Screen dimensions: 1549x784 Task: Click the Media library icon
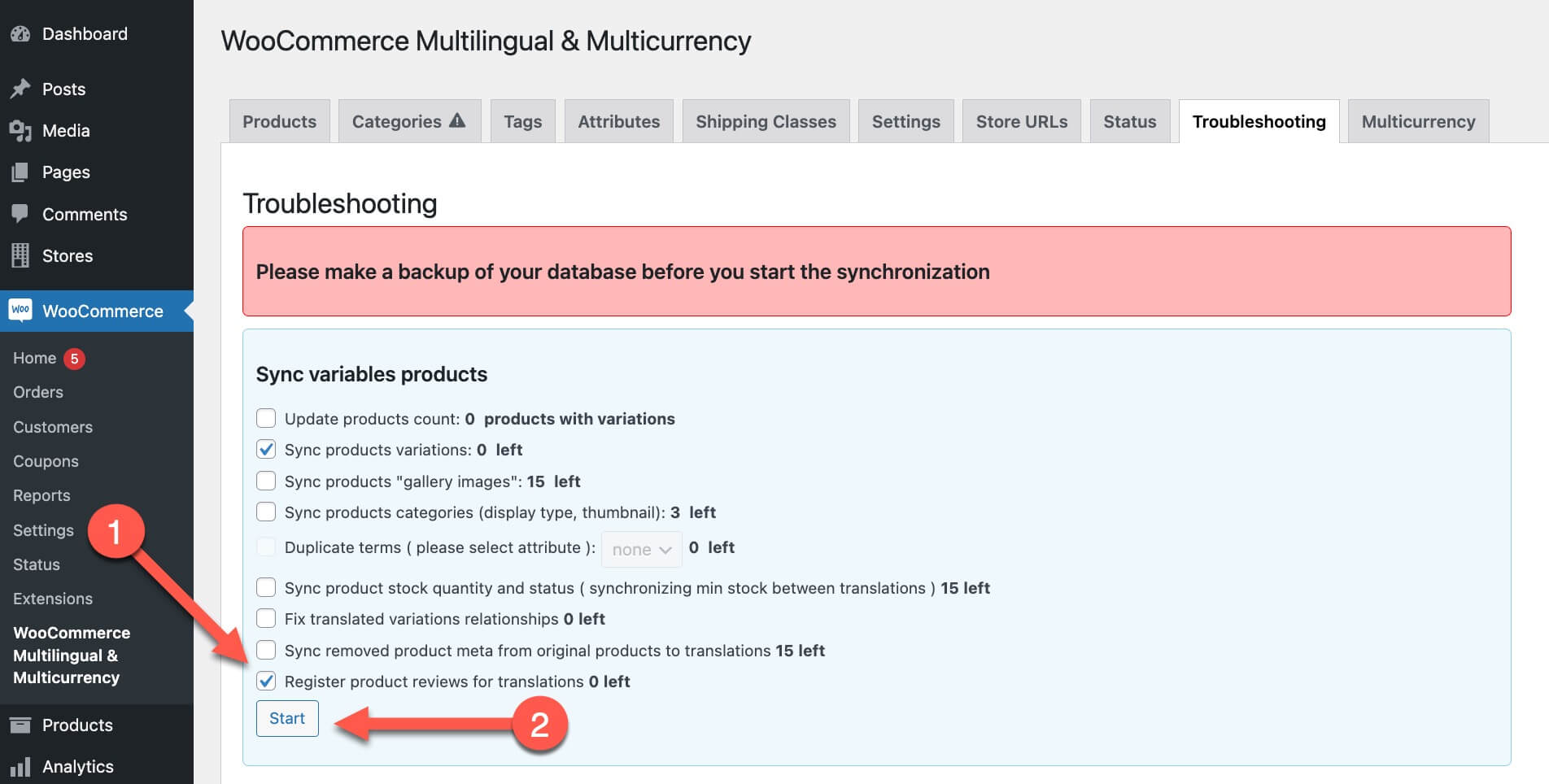[x=20, y=130]
